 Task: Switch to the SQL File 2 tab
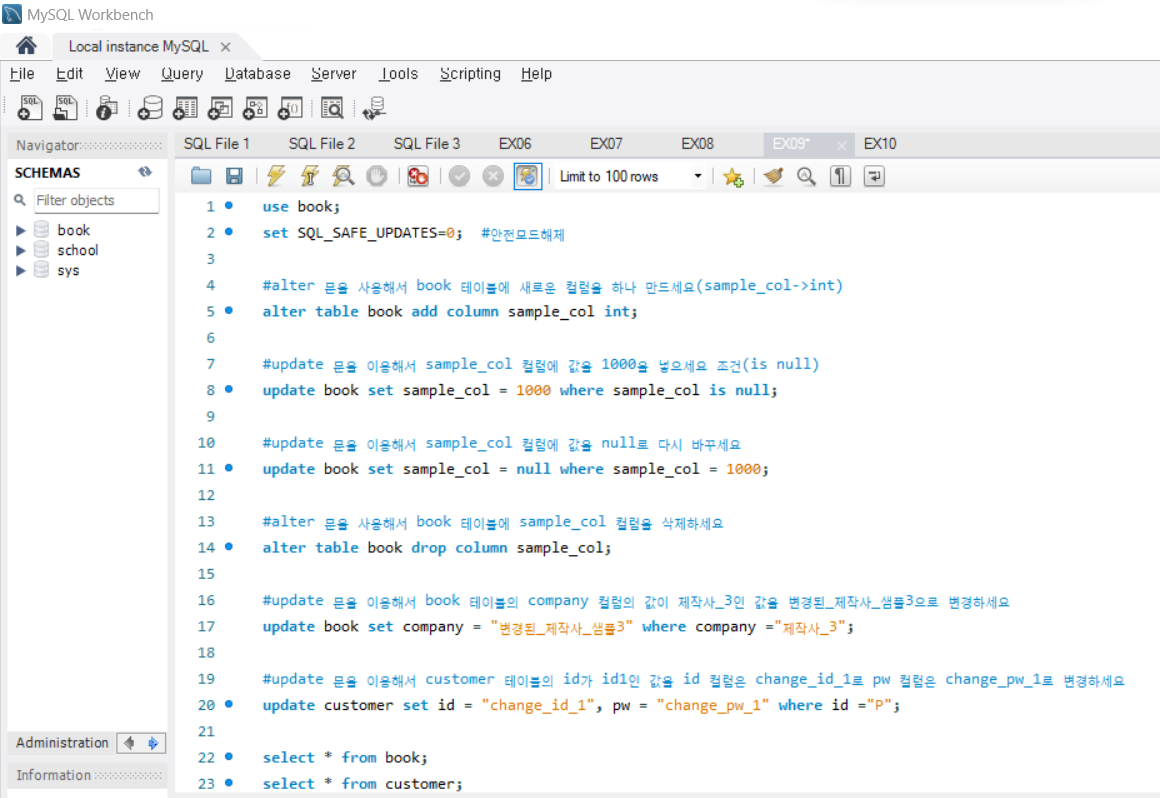click(x=322, y=143)
